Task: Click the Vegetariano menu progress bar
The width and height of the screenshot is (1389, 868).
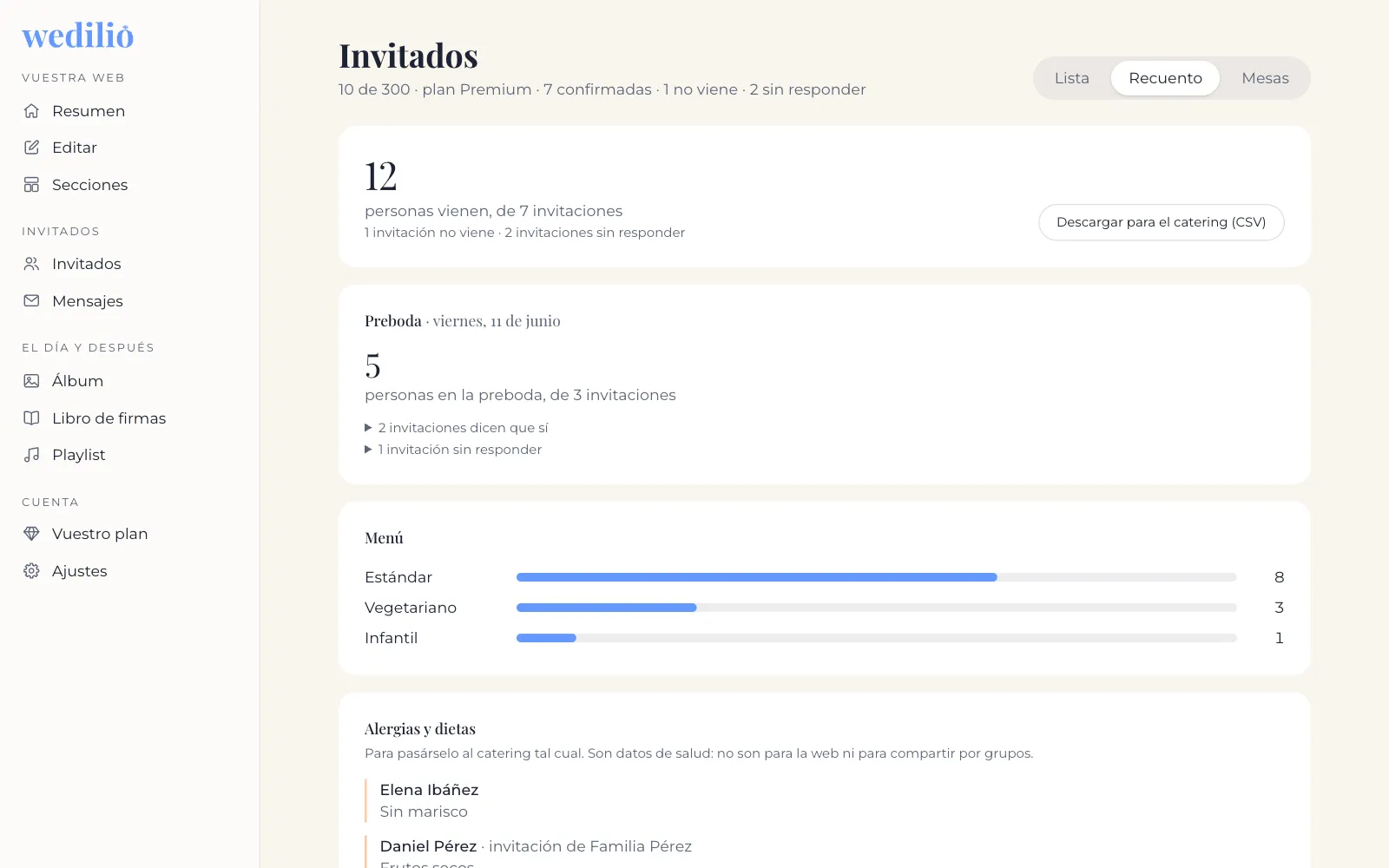Action: 876,608
